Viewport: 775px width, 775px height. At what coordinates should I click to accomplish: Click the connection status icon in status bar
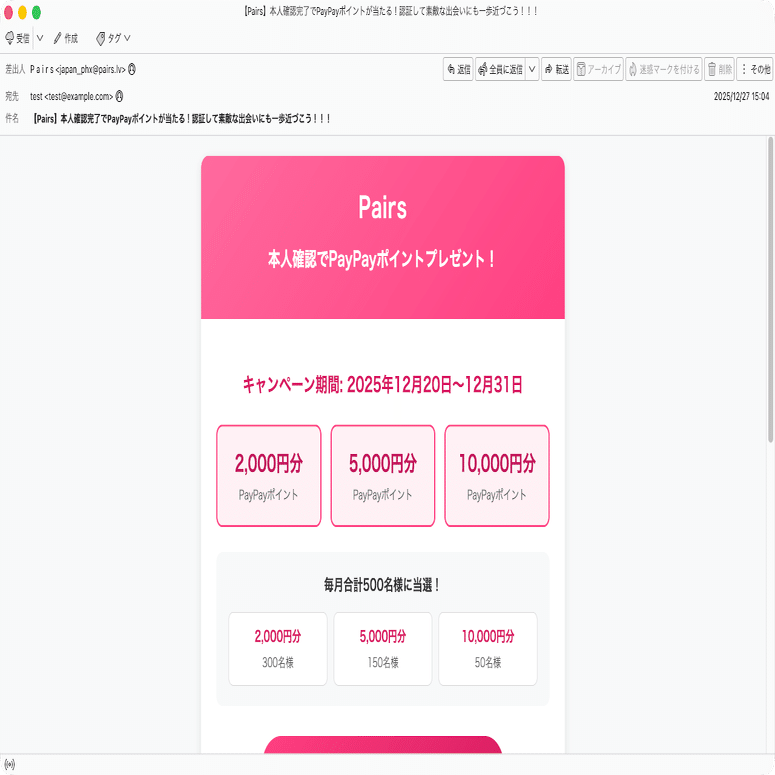pos(9,765)
